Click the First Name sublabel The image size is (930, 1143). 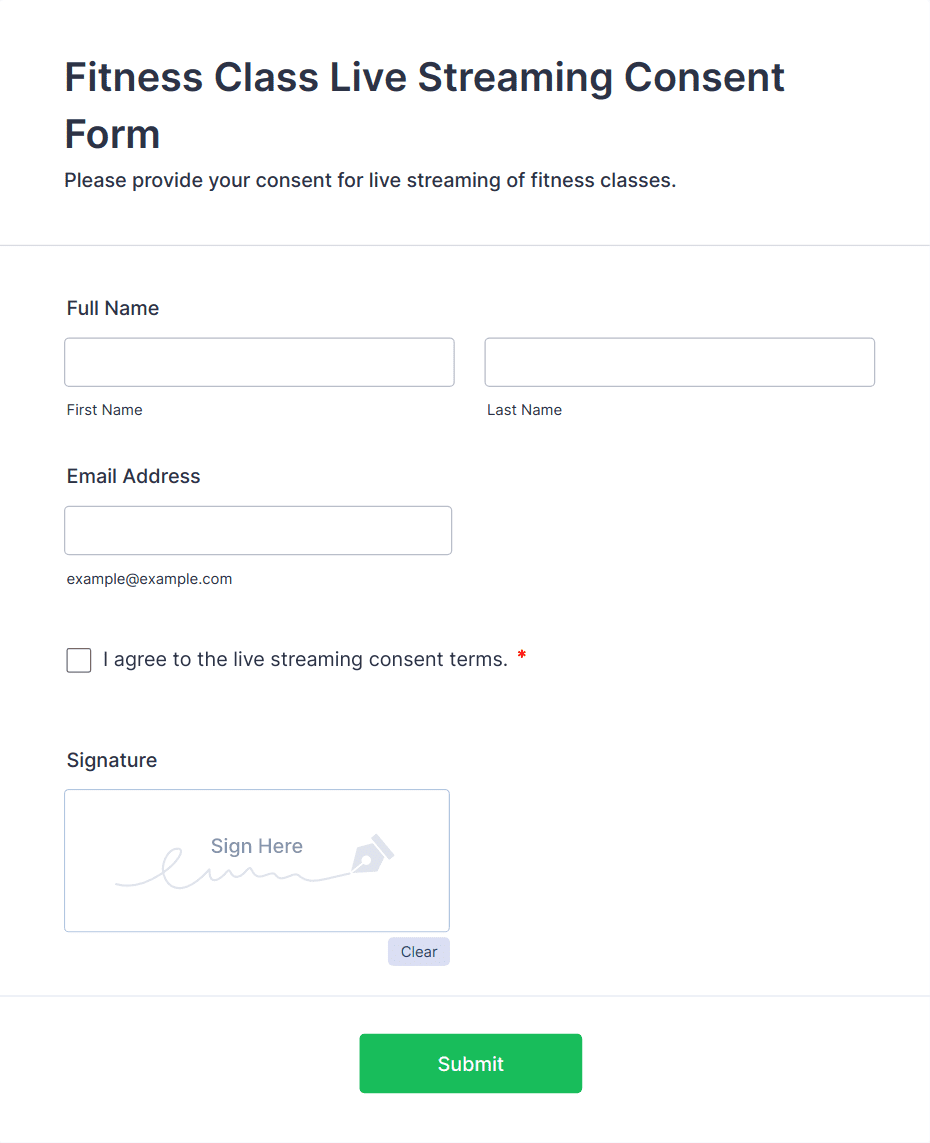tap(104, 410)
